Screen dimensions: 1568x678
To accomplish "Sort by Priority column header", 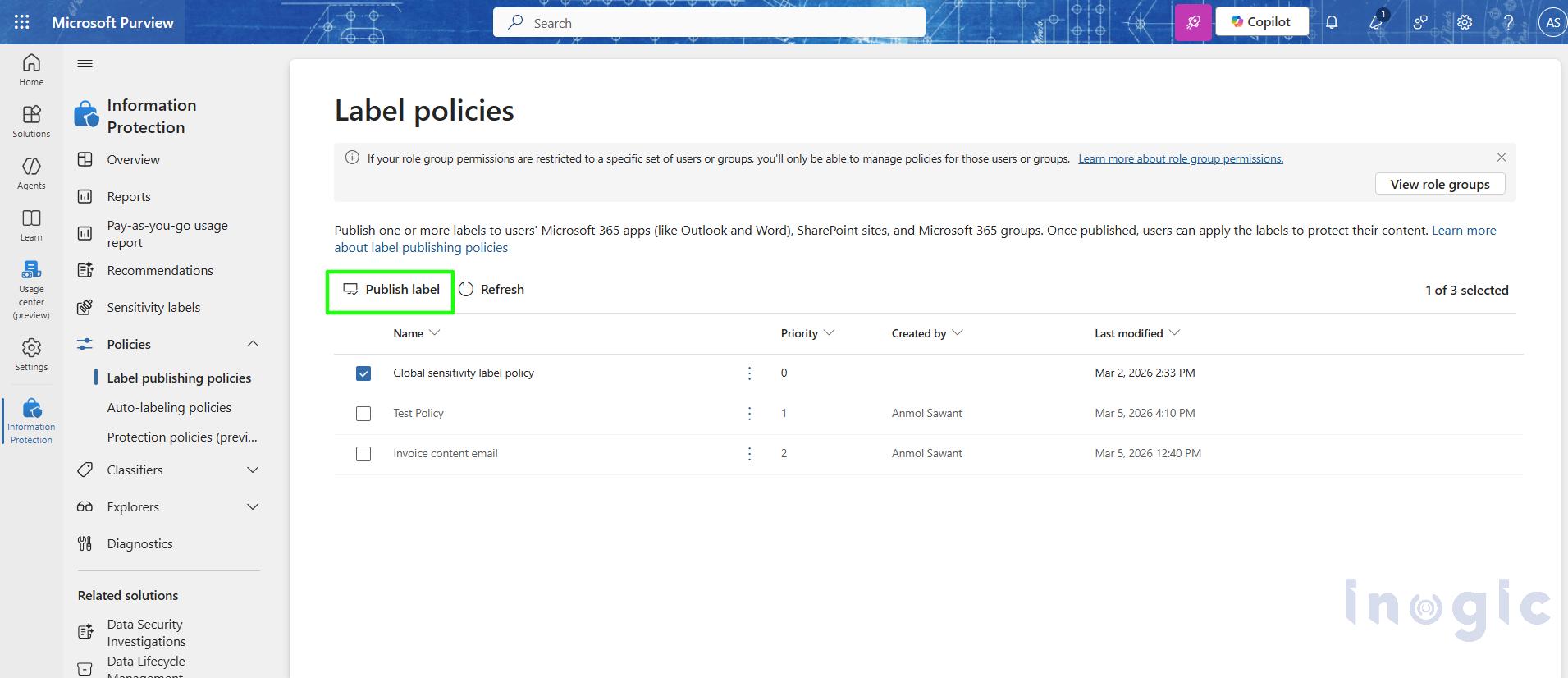I will [x=807, y=333].
